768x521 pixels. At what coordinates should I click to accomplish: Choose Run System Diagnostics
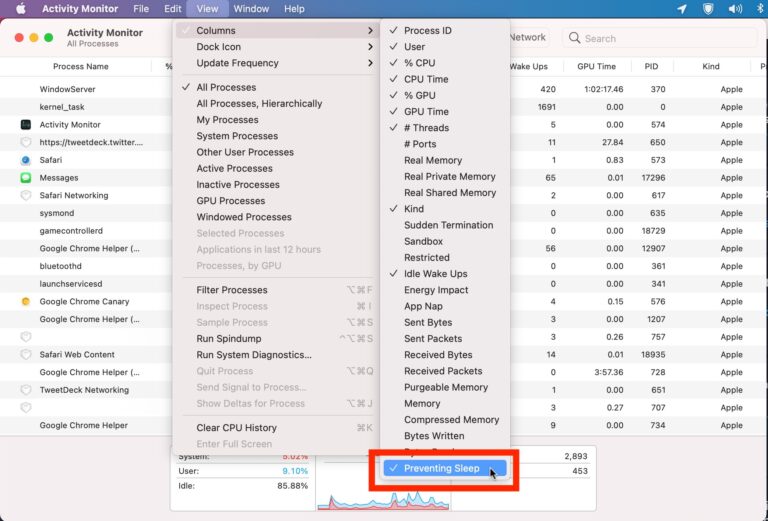coord(254,355)
